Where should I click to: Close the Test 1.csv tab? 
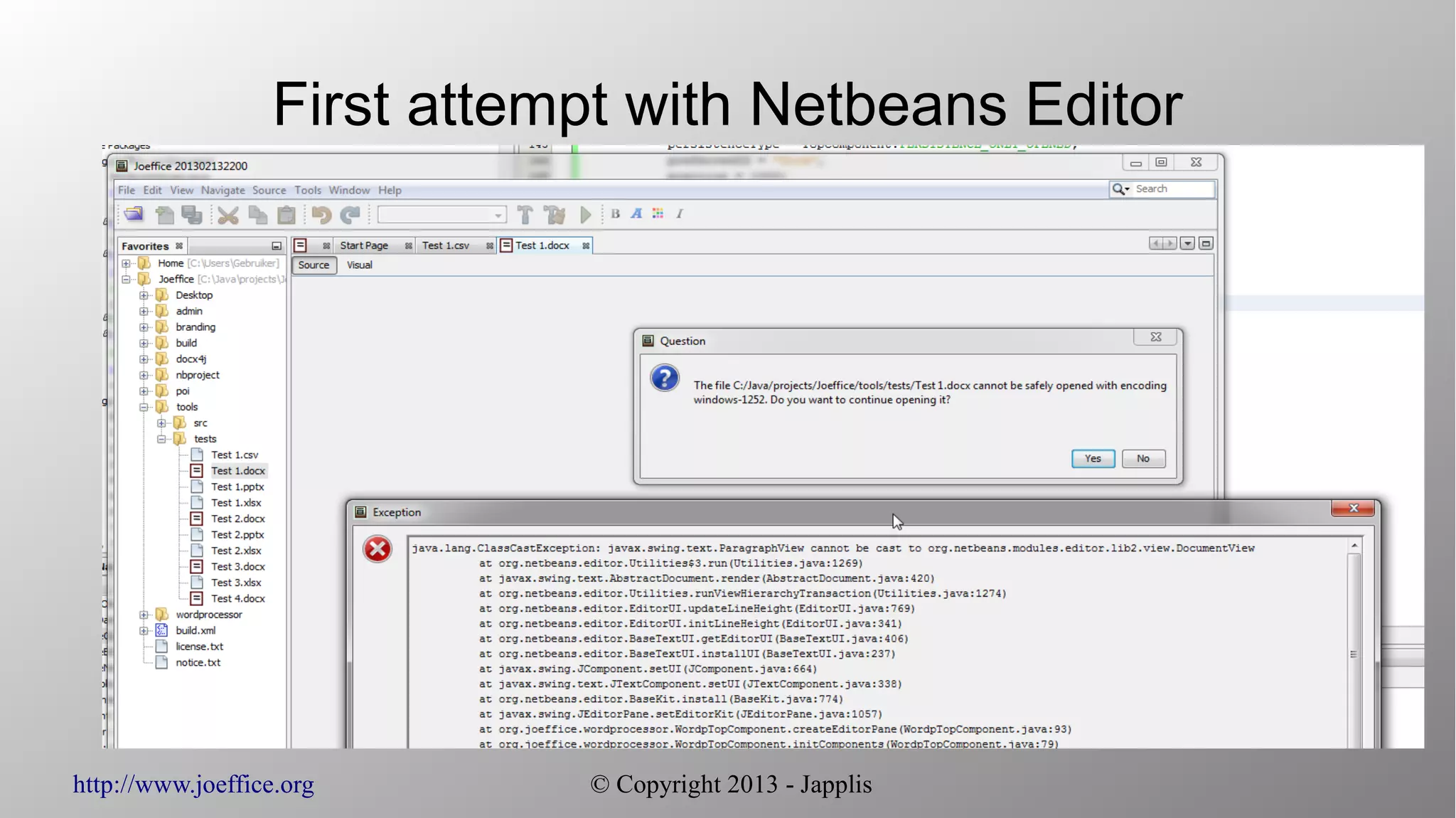(x=490, y=245)
